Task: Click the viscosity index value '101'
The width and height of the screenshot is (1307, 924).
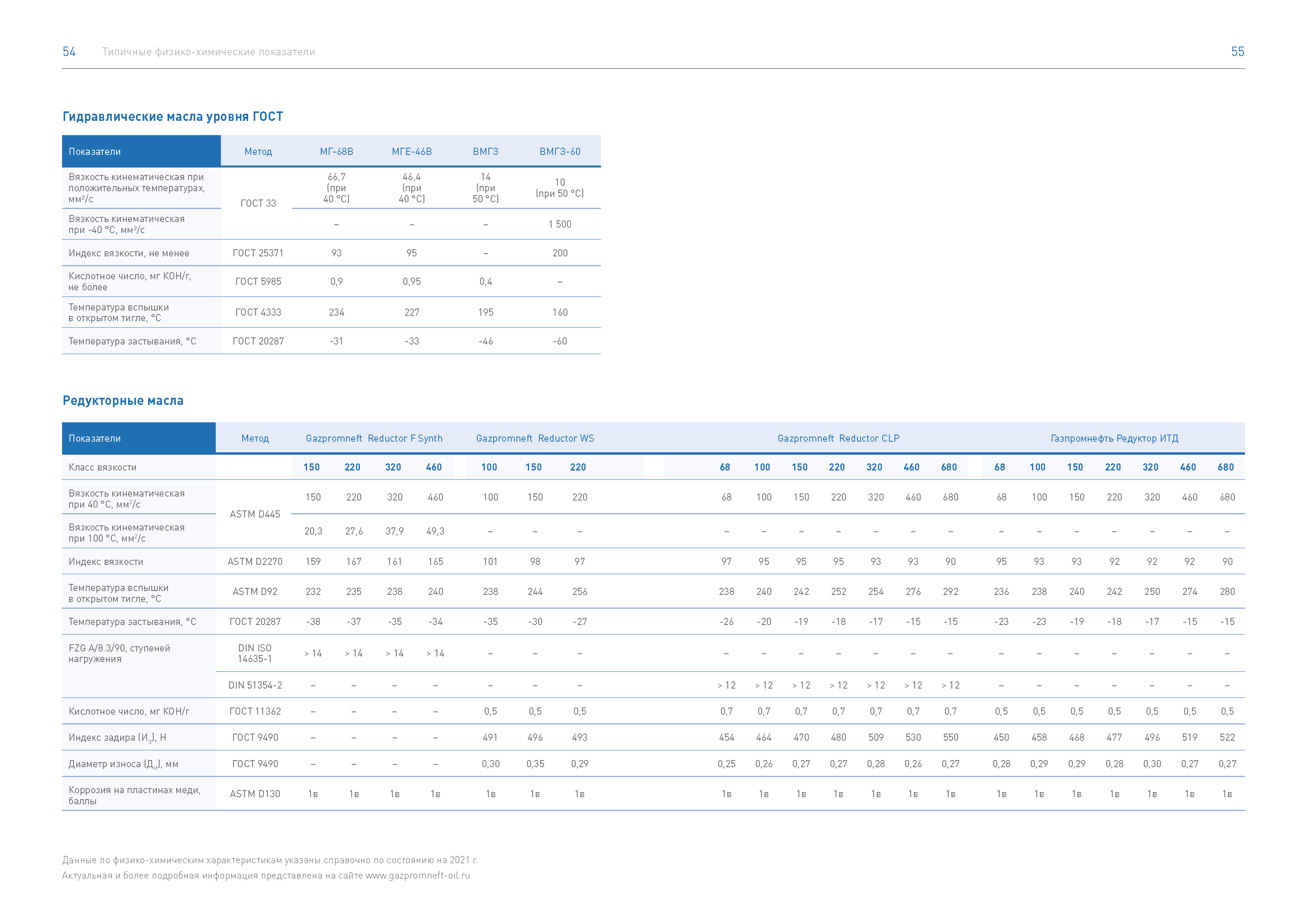Action: tap(490, 562)
